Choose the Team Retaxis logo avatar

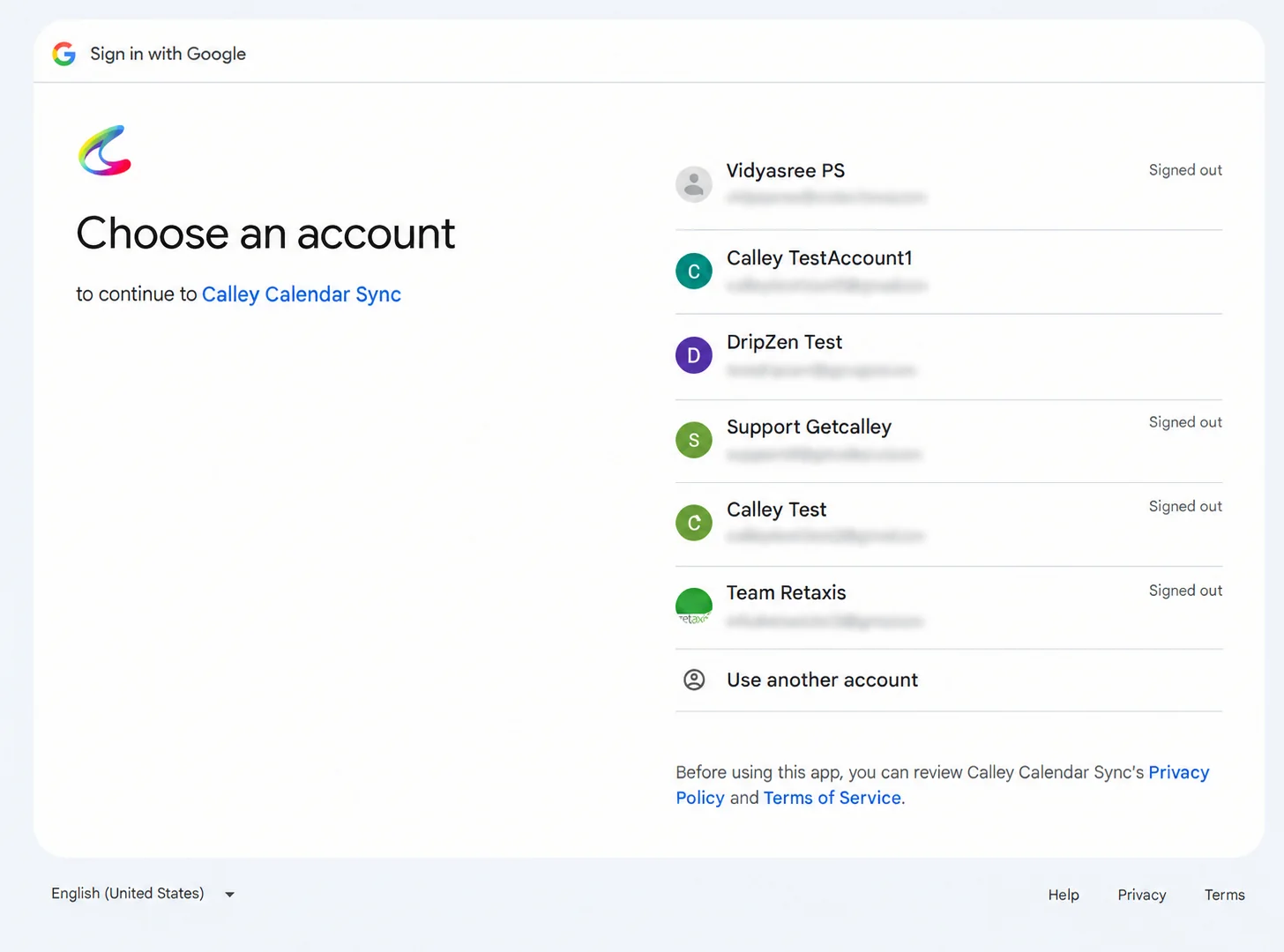pos(694,606)
